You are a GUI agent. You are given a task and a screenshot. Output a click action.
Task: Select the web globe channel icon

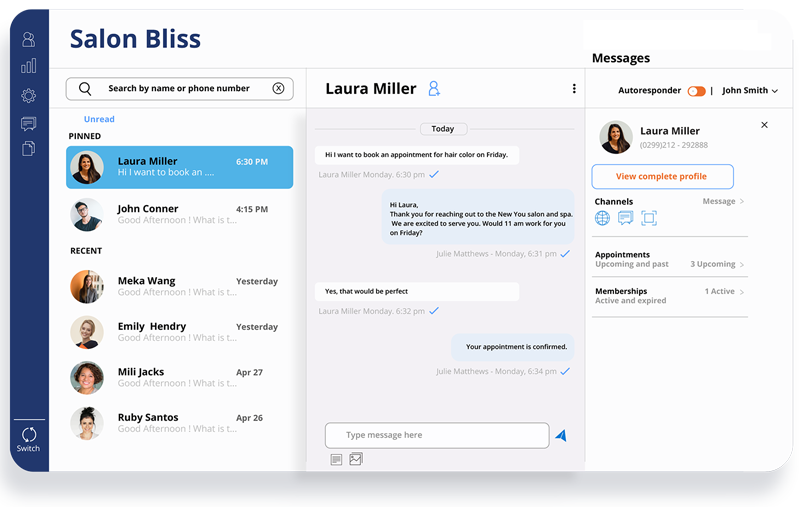click(x=602, y=218)
